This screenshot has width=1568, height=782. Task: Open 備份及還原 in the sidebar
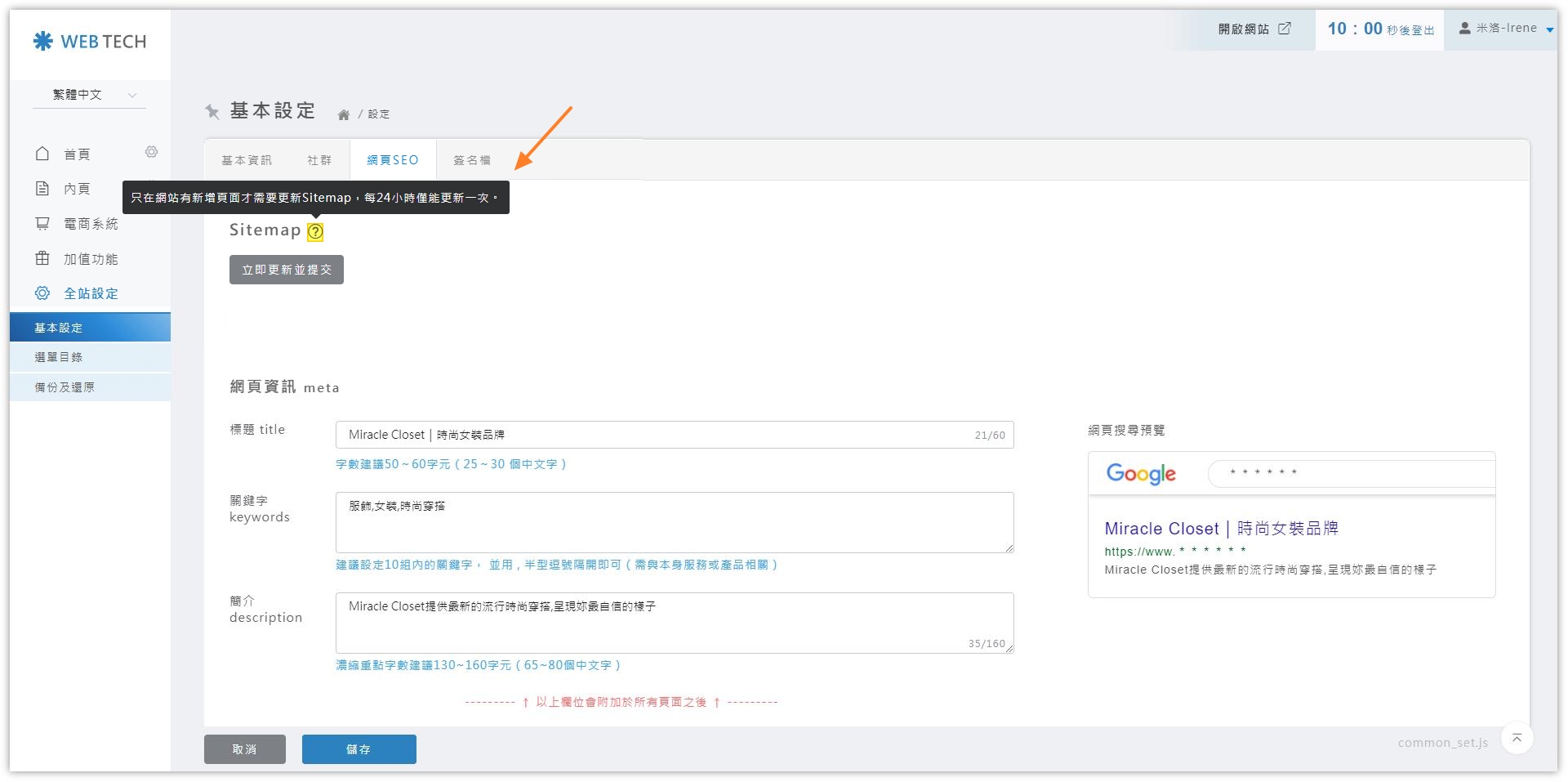click(65, 387)
